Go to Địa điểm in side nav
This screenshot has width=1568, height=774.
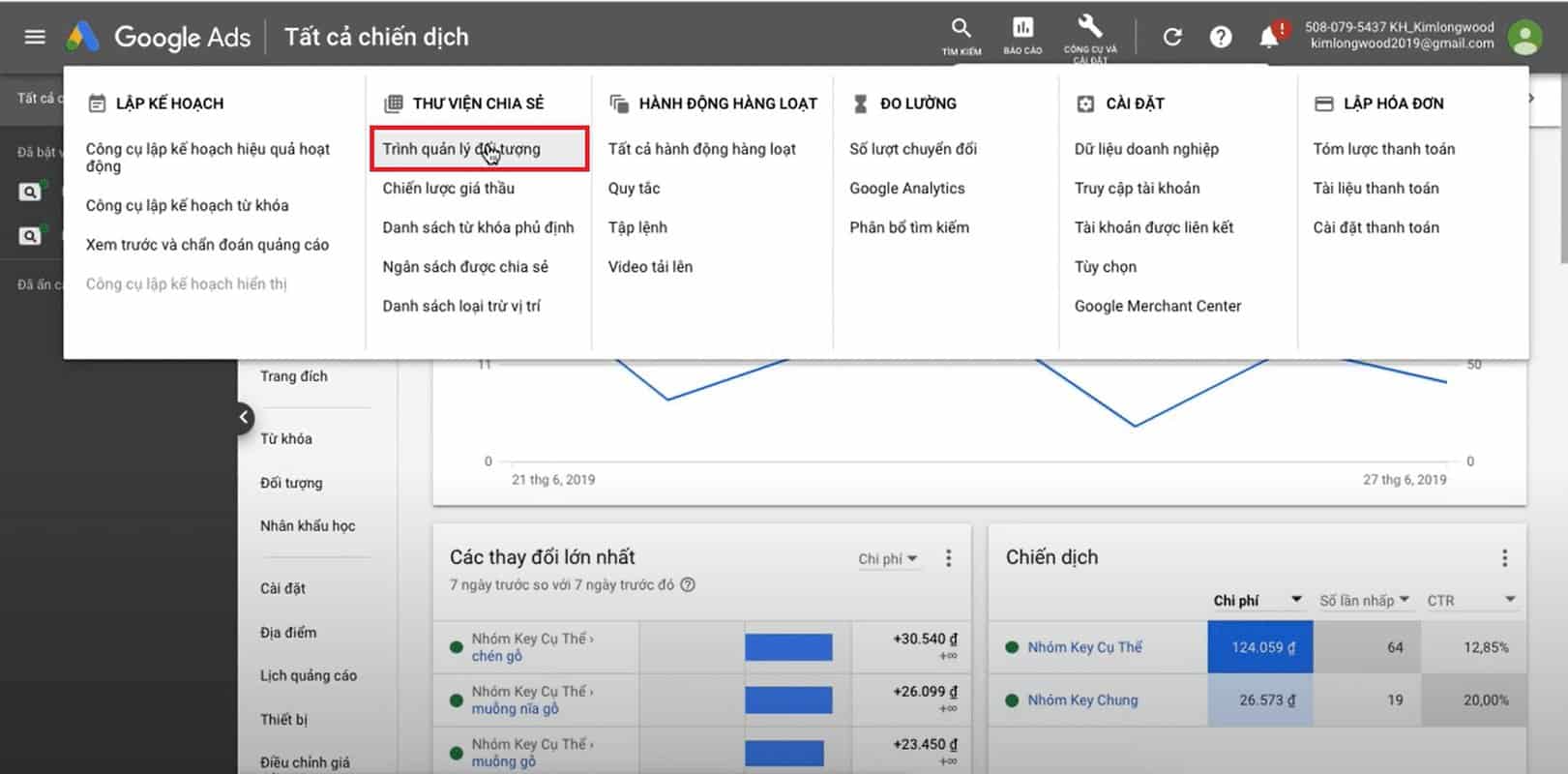(x=288, y=633)
